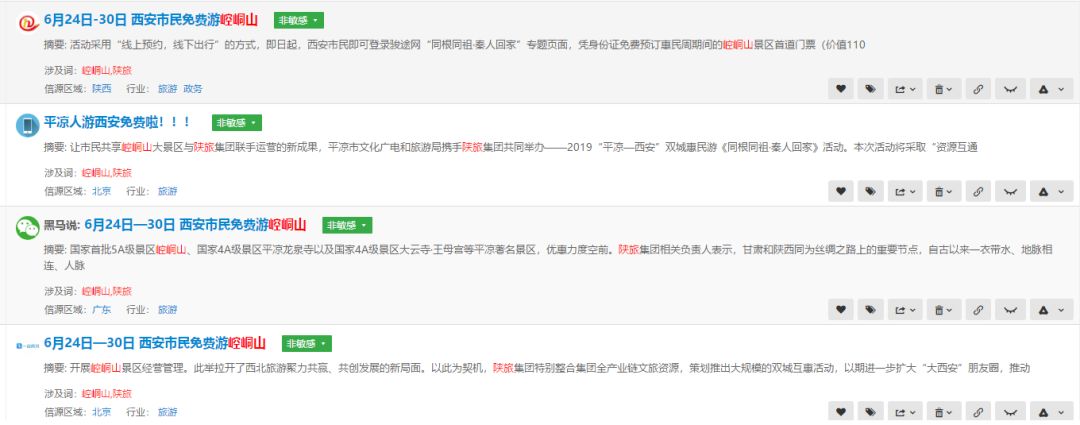Open share dropdown for the 陕西-sourced article
The width and height of the screenshot is (1080, 425).
905,89
